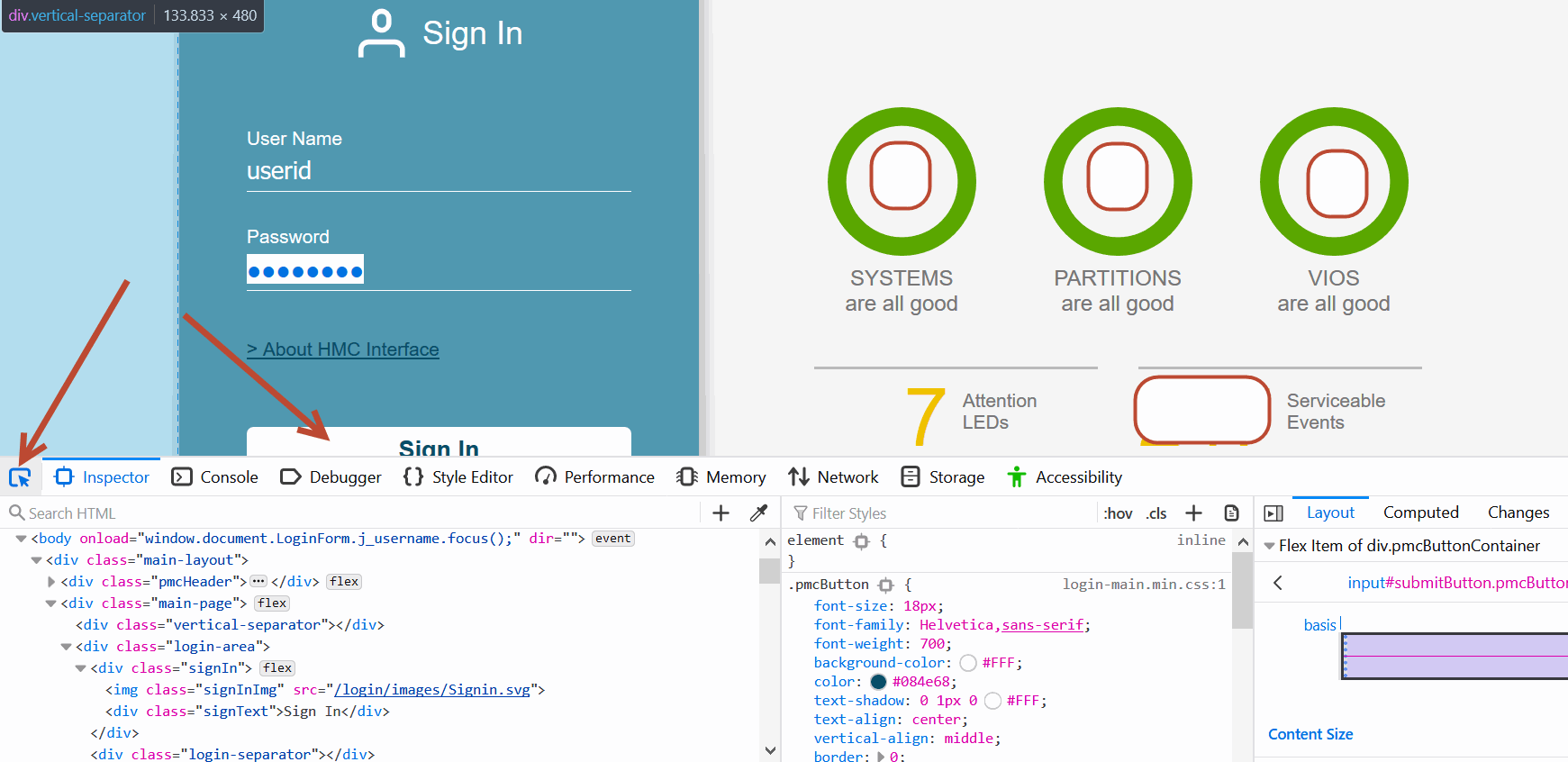The image size is (1568, 762).
Task: Go back with the flex item arrow
Action: click(1278, 583)
